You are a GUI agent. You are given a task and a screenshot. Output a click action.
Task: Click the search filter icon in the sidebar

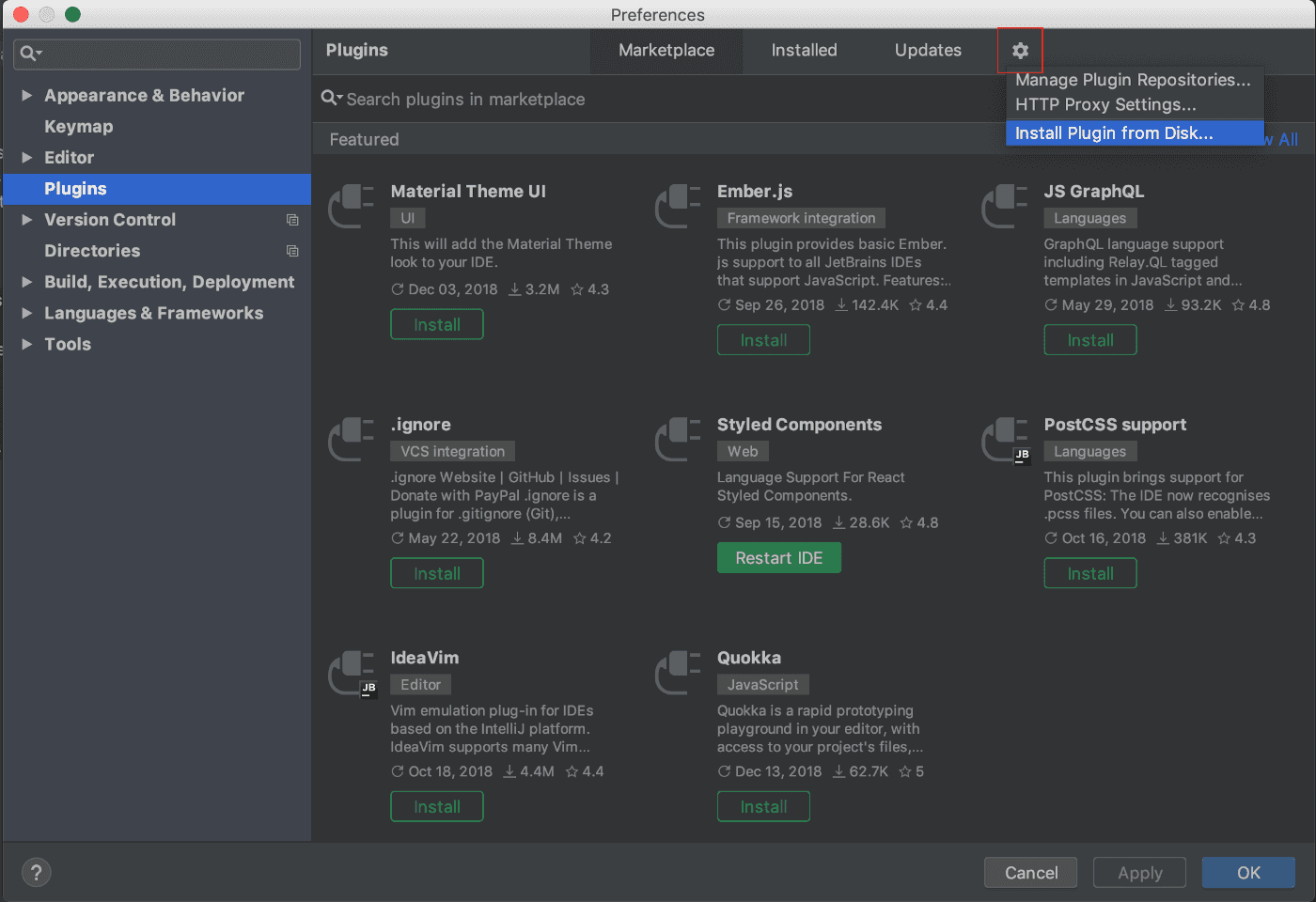click(29, 54)
